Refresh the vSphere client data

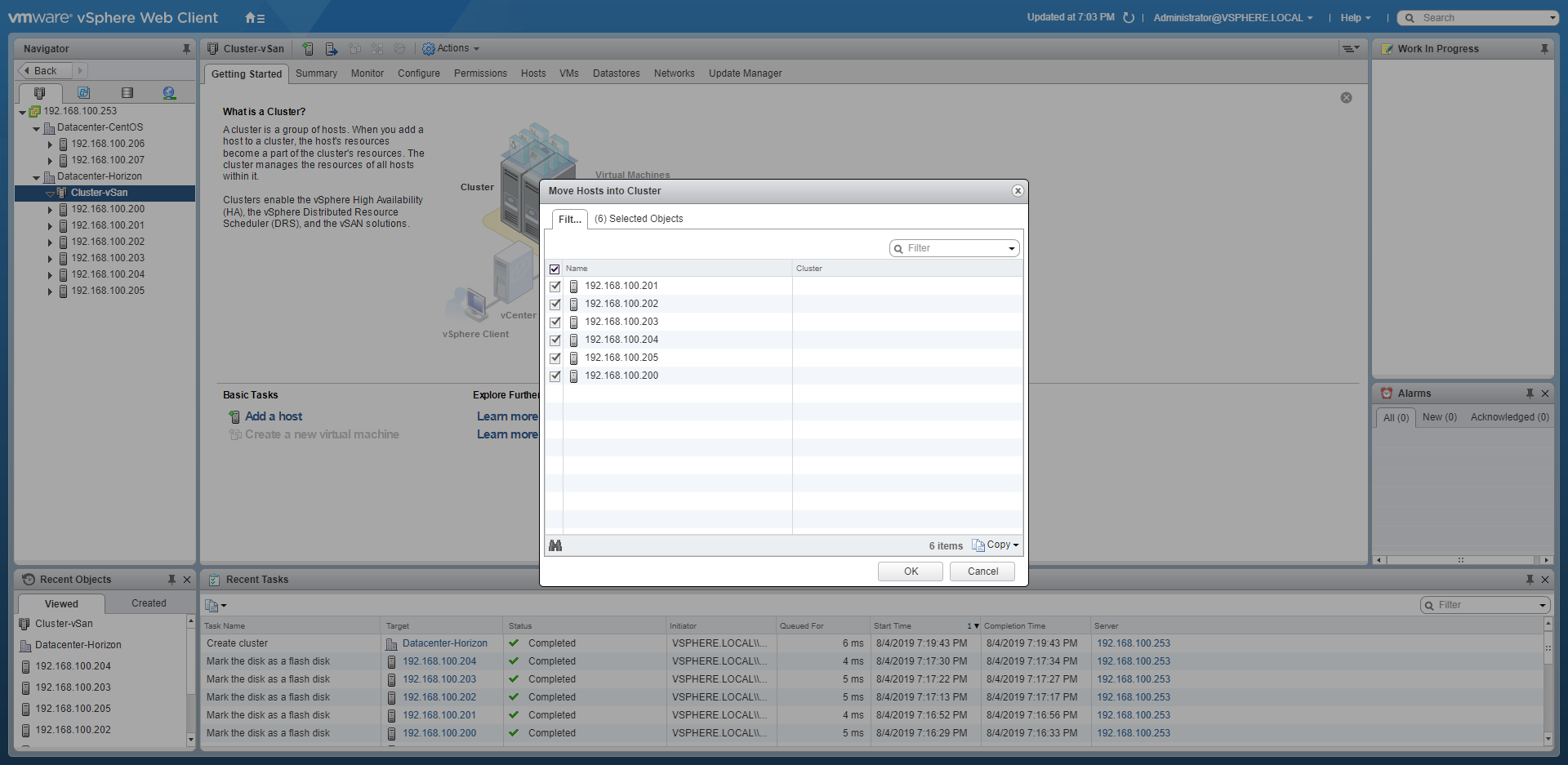coord(1129,18)
